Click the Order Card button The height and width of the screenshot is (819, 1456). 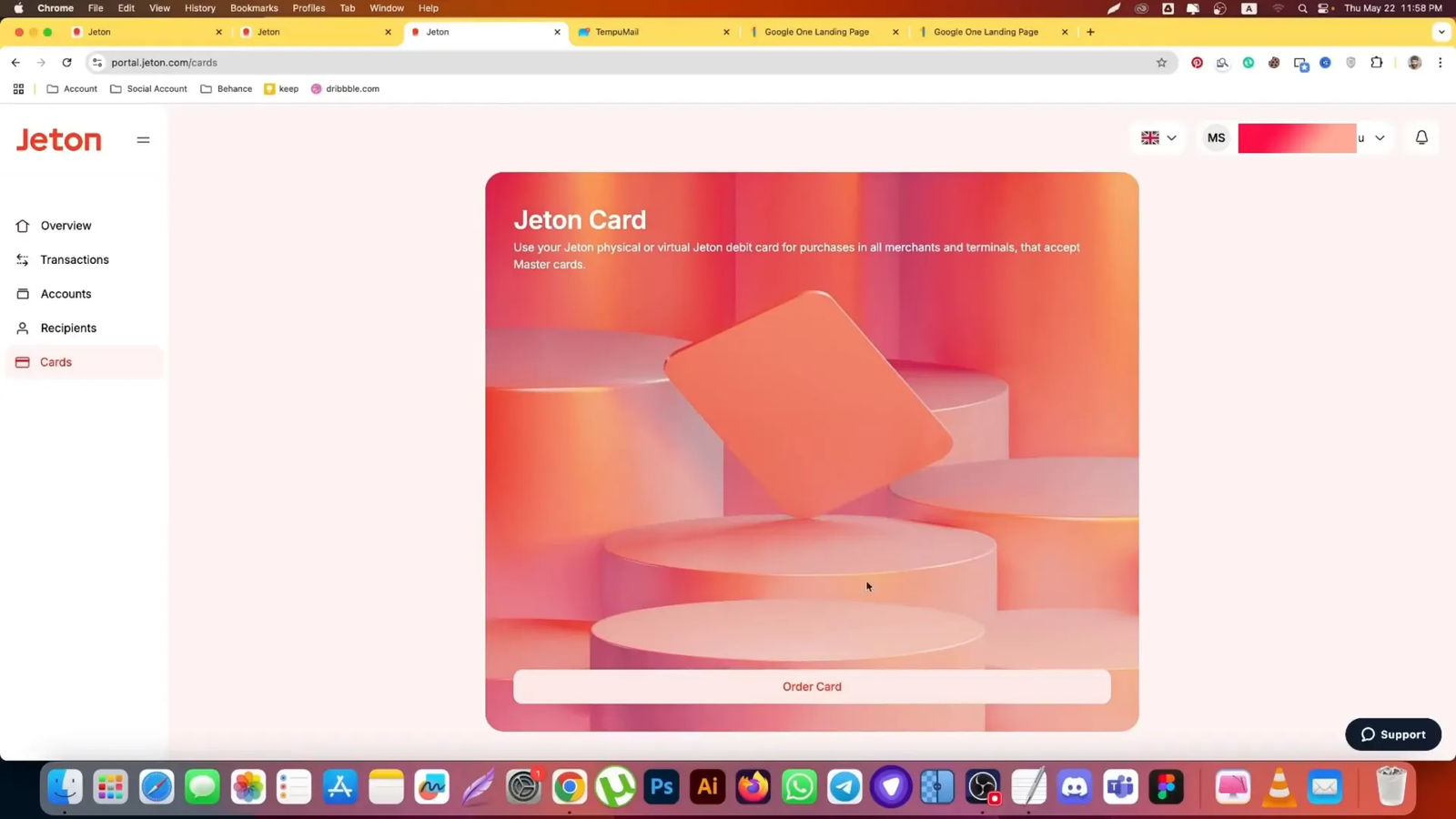(x=812, y=687)
